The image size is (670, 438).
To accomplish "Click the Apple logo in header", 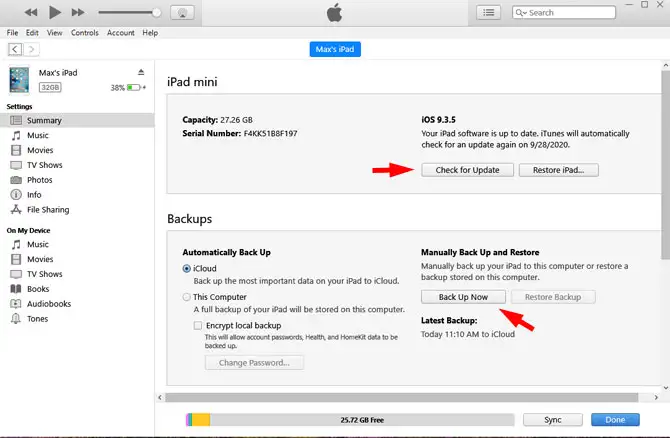I will pos(335,12).
